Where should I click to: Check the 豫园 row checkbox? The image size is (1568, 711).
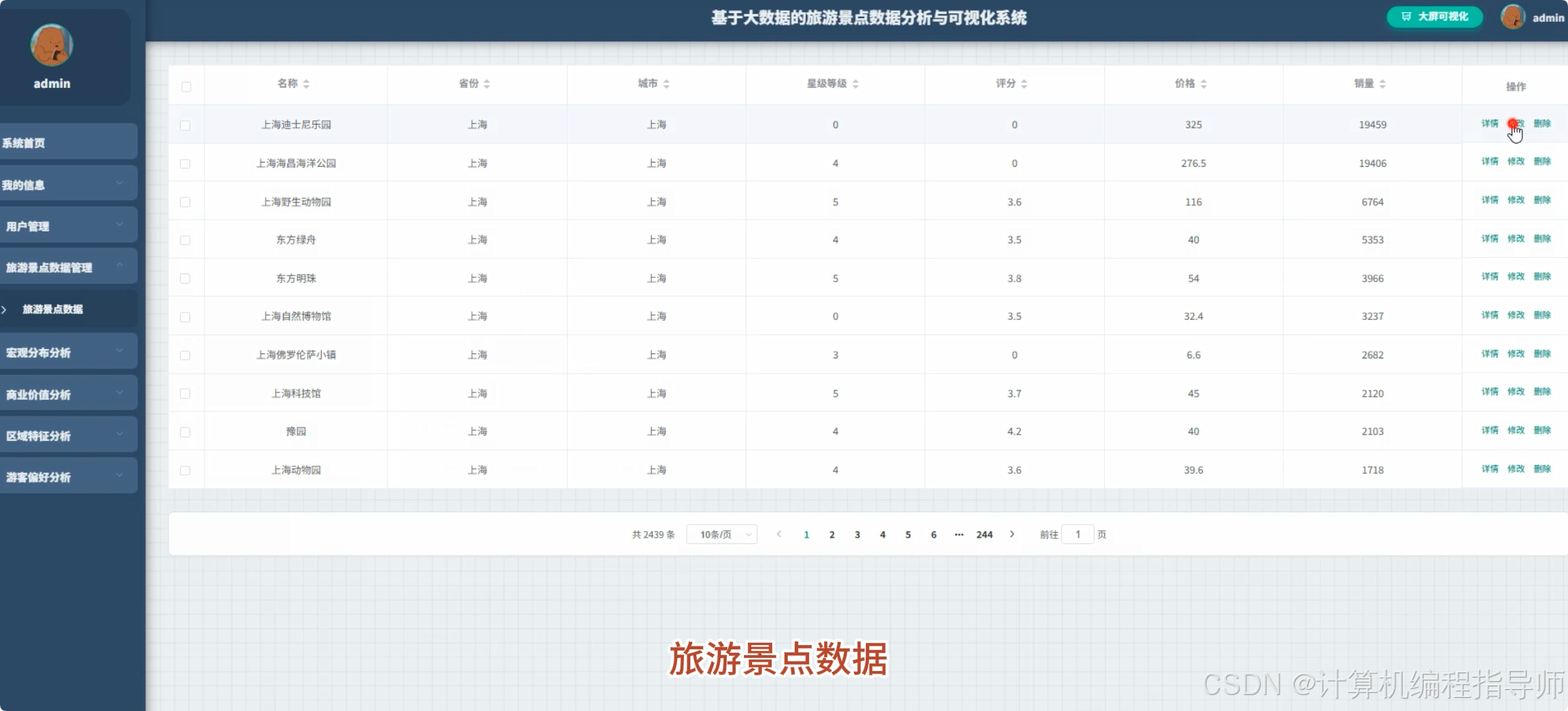coord(186,431)
